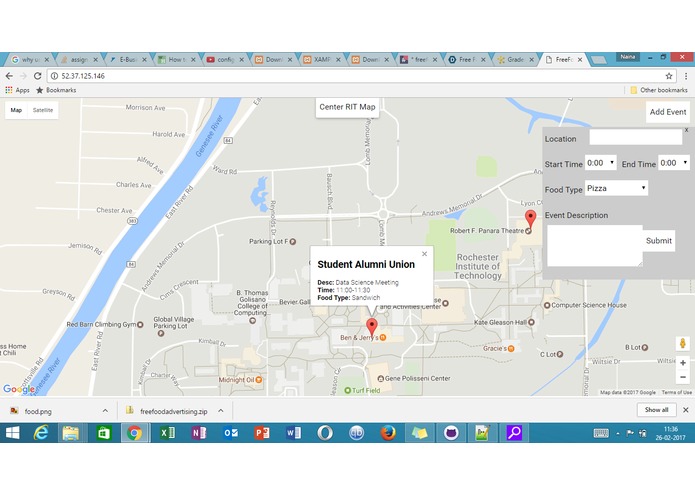695x494 pixels.
Task: Close the downloads bar
Action: pyautogui.click(x=686, y=410)
